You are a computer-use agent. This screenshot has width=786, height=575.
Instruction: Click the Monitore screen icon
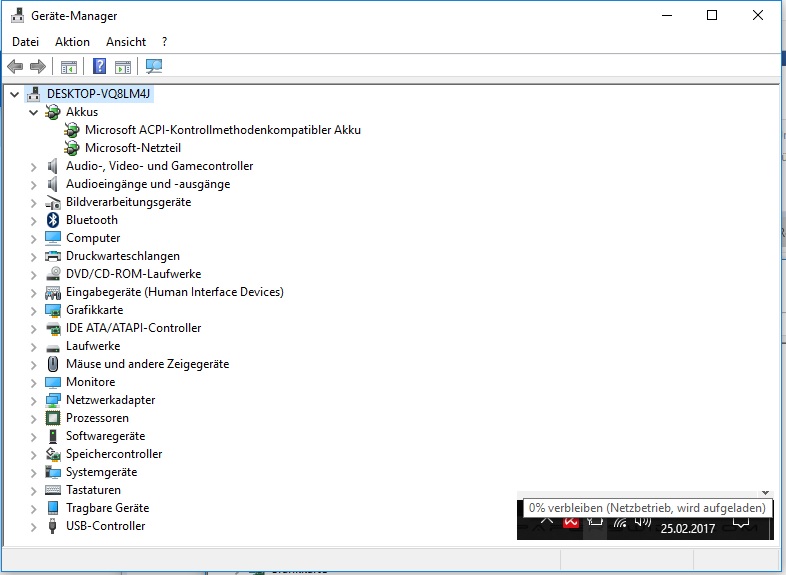click(53, 382)
